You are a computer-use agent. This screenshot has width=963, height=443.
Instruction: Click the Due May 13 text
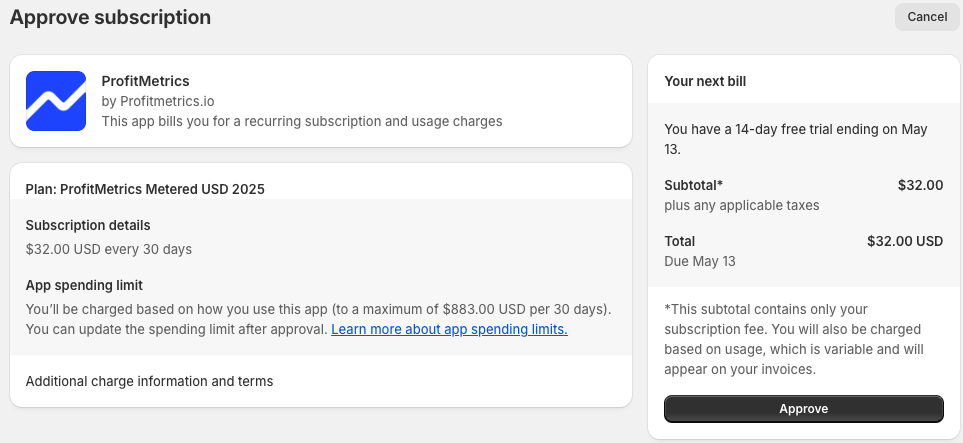point(700,261)
